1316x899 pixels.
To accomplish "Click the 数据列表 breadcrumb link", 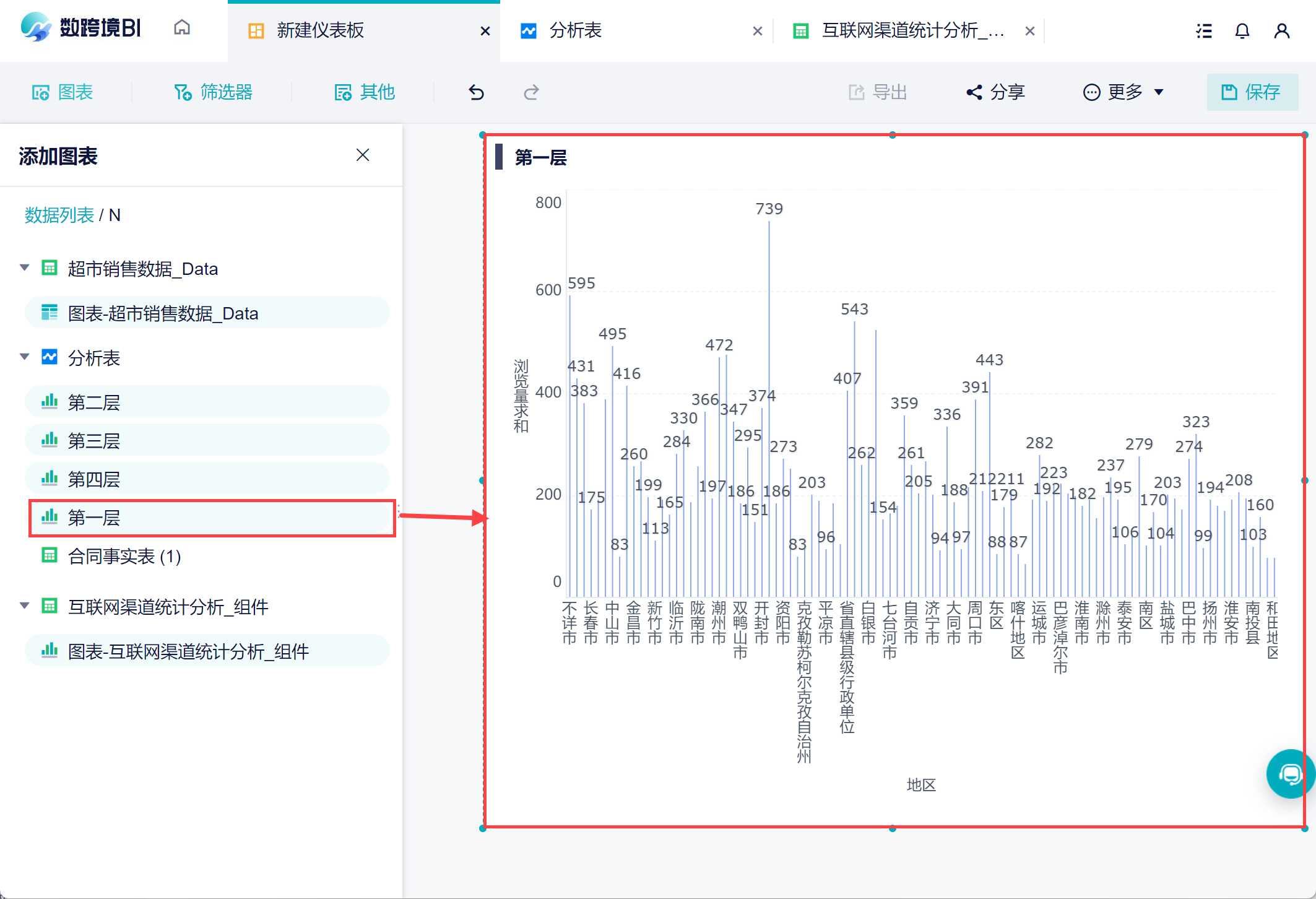I will pyautogui.click(x=59, y=215).
